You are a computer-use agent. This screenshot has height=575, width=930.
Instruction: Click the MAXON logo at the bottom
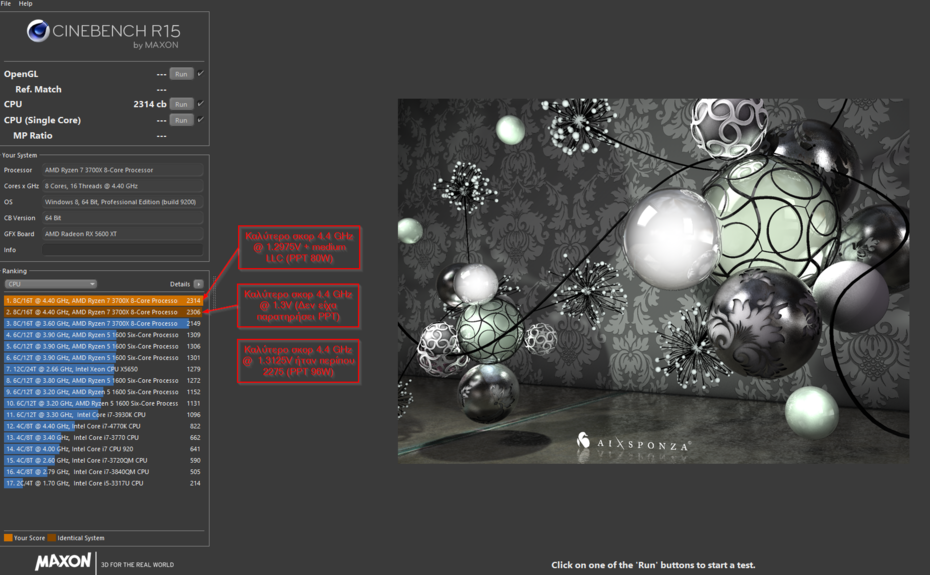pyautogui.click(x=63, y=561)
